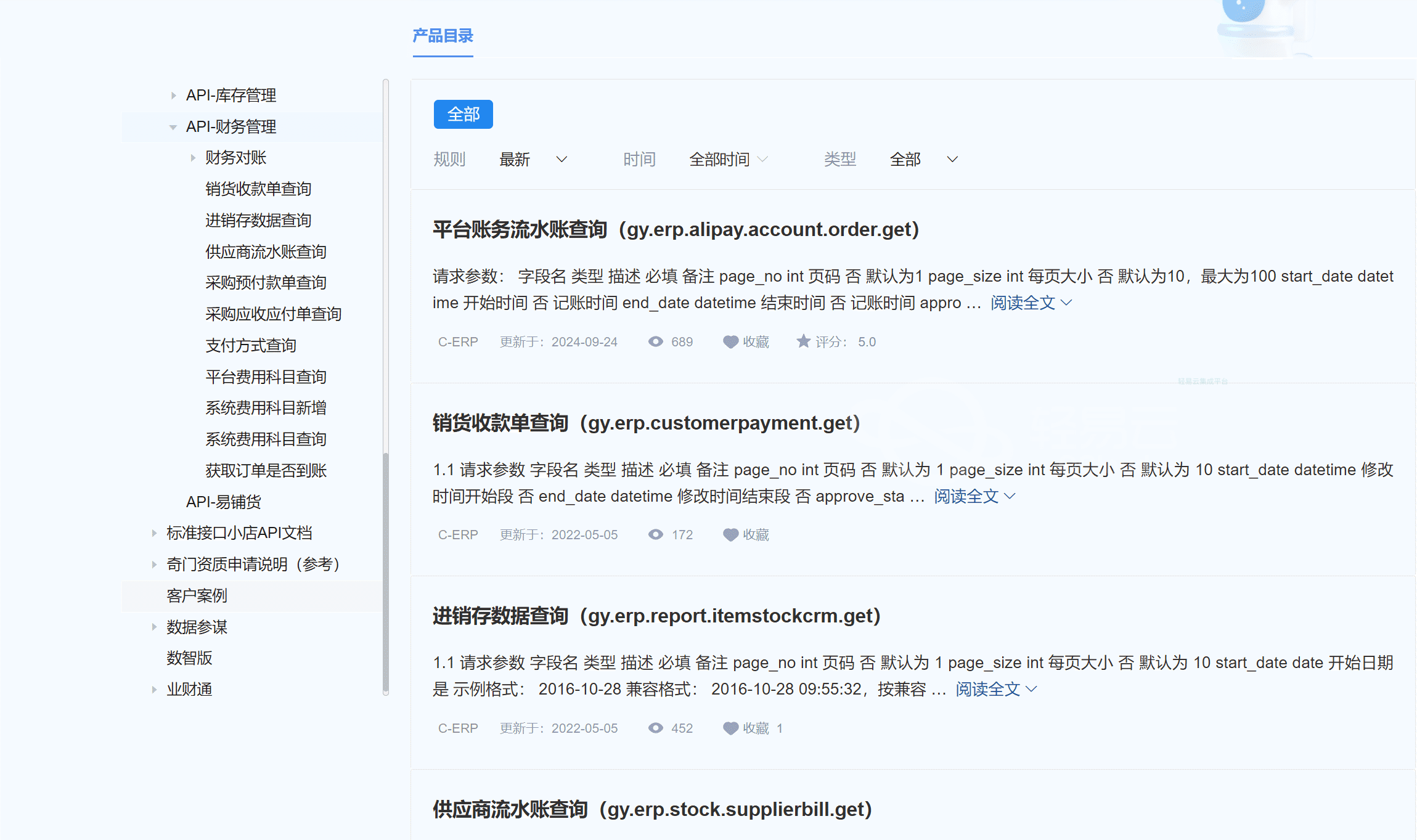The height and width of the screenshot is (840, 1417).
Task: Expand the API-库存管理 tree node arrow
Action: click(x=173, y=96)
